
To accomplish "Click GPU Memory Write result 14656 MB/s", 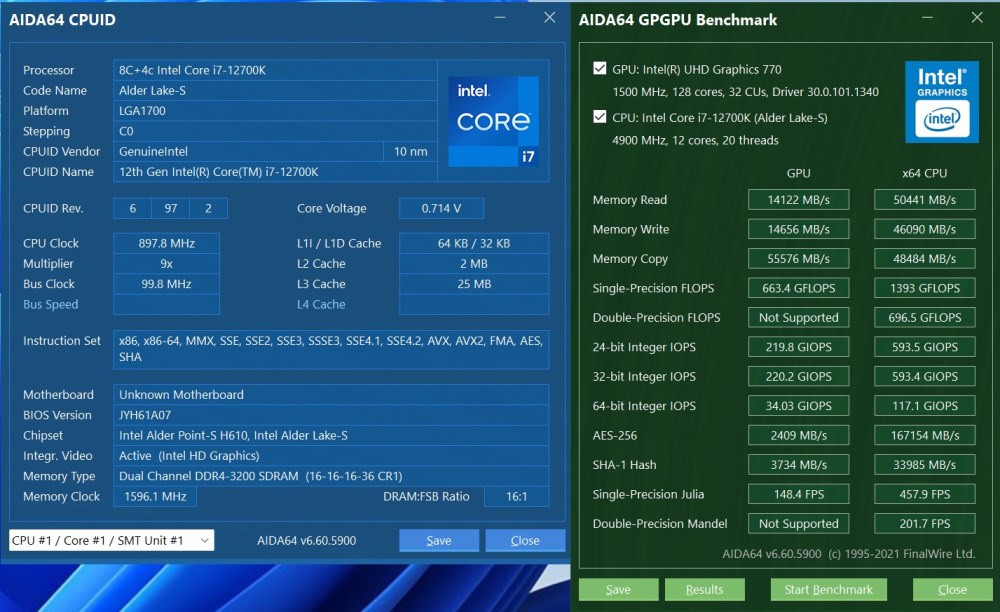I will coord(798,229).
